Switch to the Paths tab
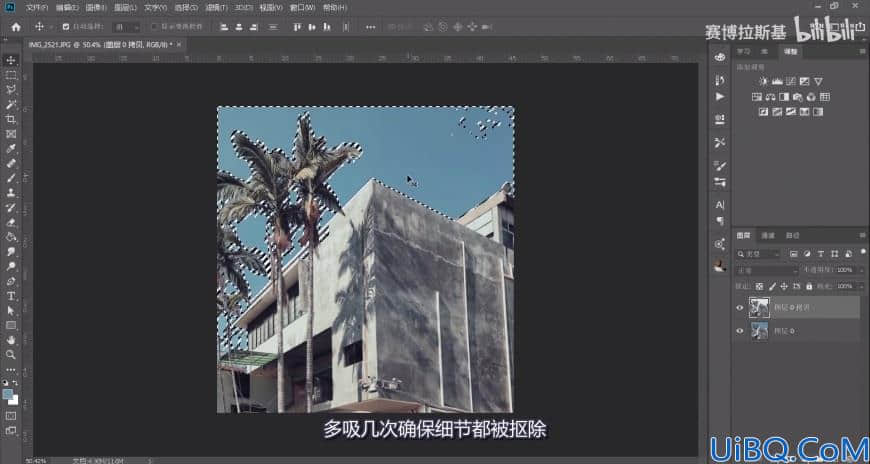Viewport: 870px width, 464px height. pyautogui.click(x=792, y=235)
